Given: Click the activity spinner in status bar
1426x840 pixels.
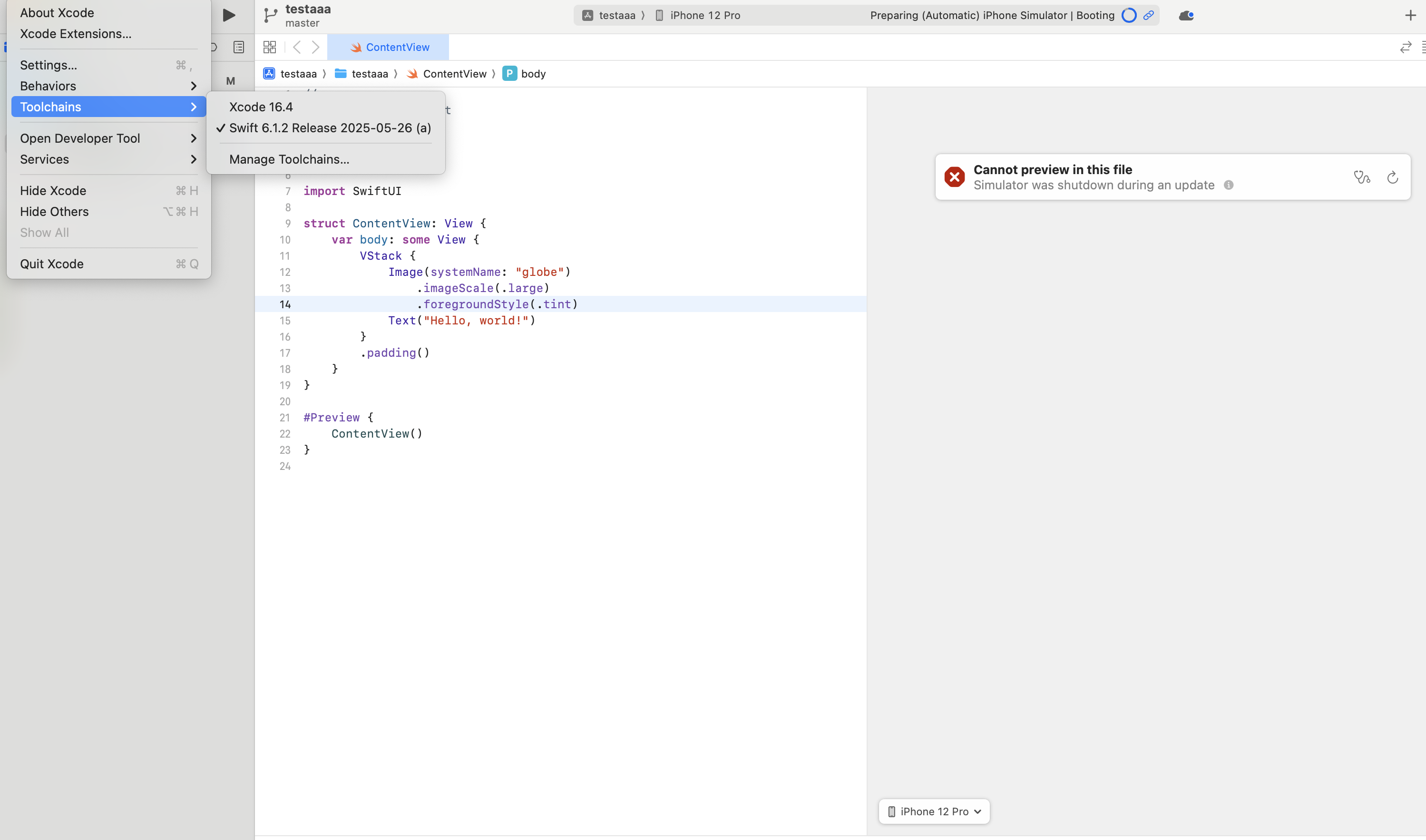Looking at the screenshot, I should (1129, 15).
